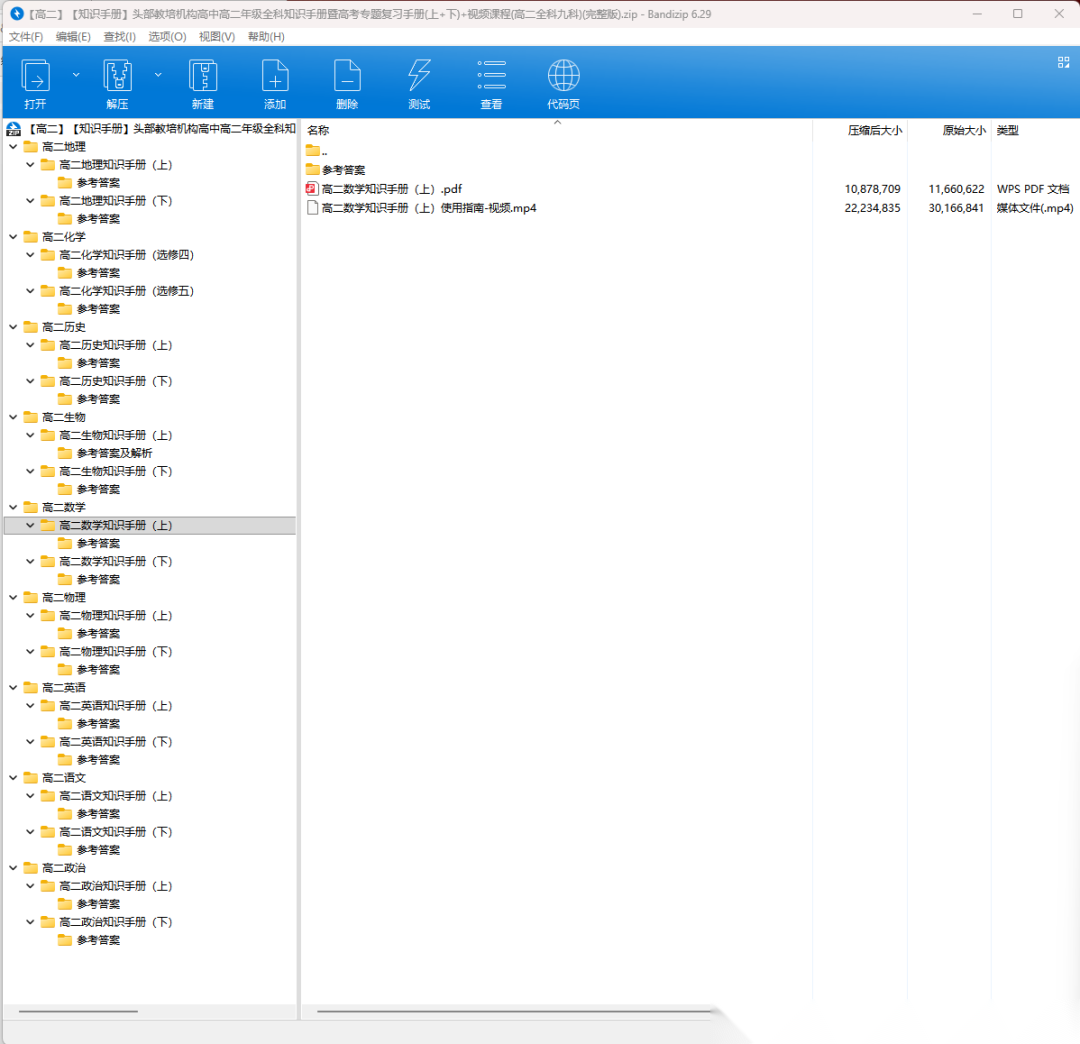The width and height of the screenshot is (1080, 1044).
Task: Switch view mode via top-right grid icon
Action: (1063, 62)
